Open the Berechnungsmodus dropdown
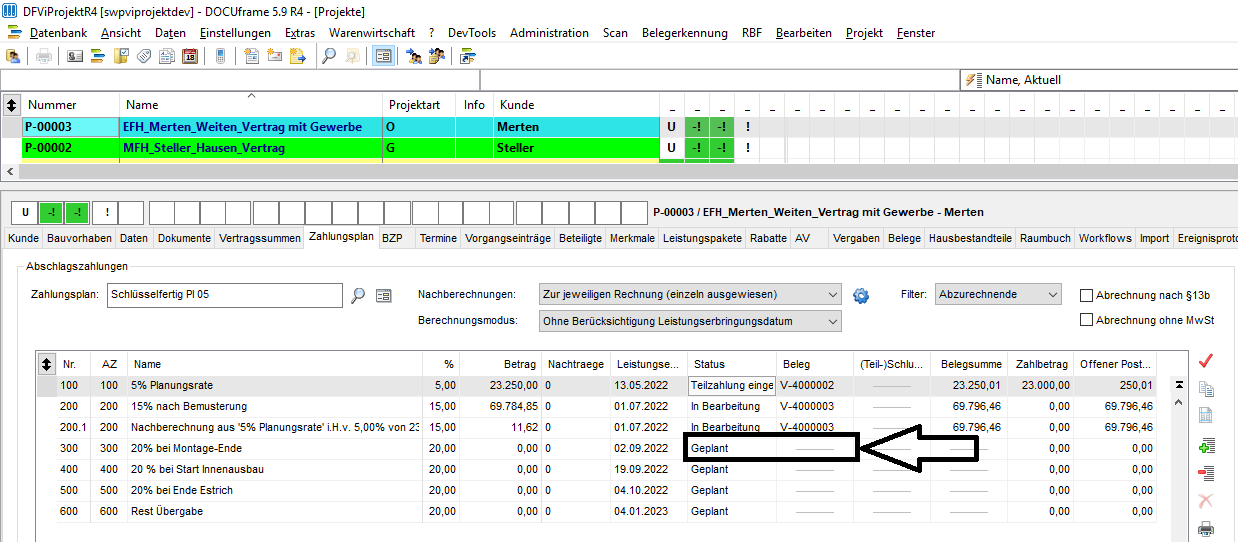The width and height of the screenshot is (1238, 542). (689, 321)
